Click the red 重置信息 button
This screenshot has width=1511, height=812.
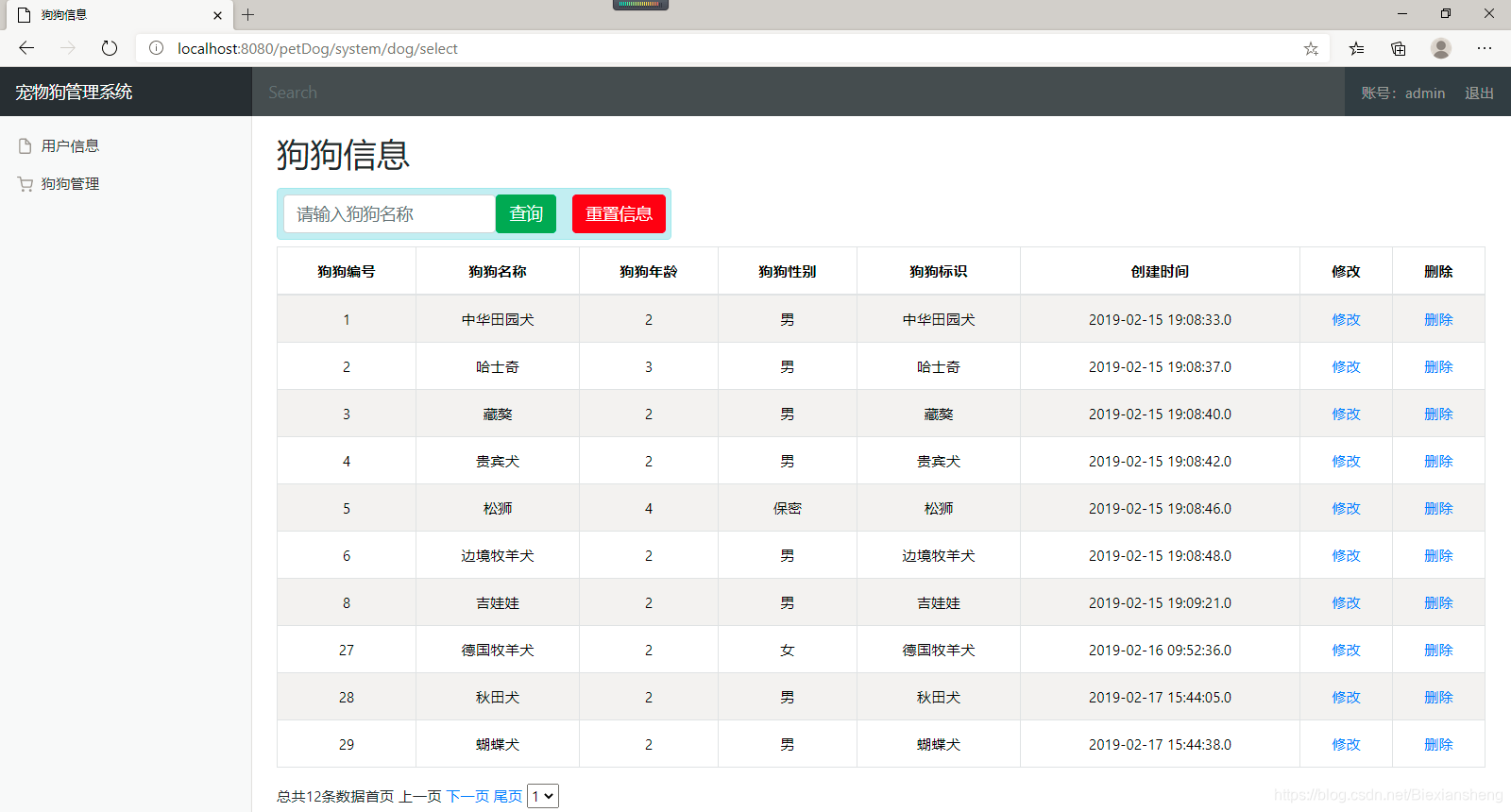point(619,214)
